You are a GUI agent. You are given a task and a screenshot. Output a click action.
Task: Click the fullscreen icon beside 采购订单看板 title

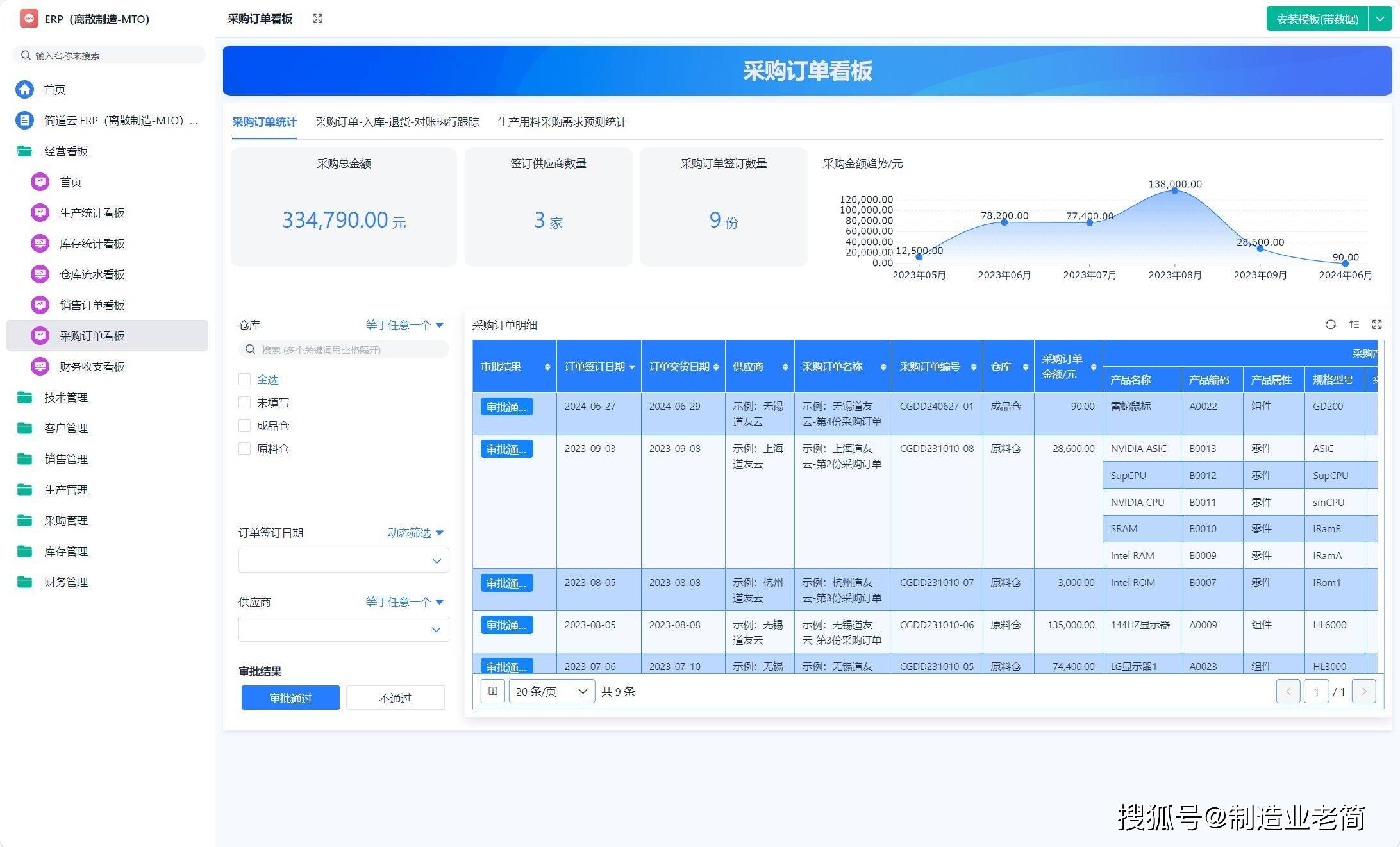click(317, 19)
